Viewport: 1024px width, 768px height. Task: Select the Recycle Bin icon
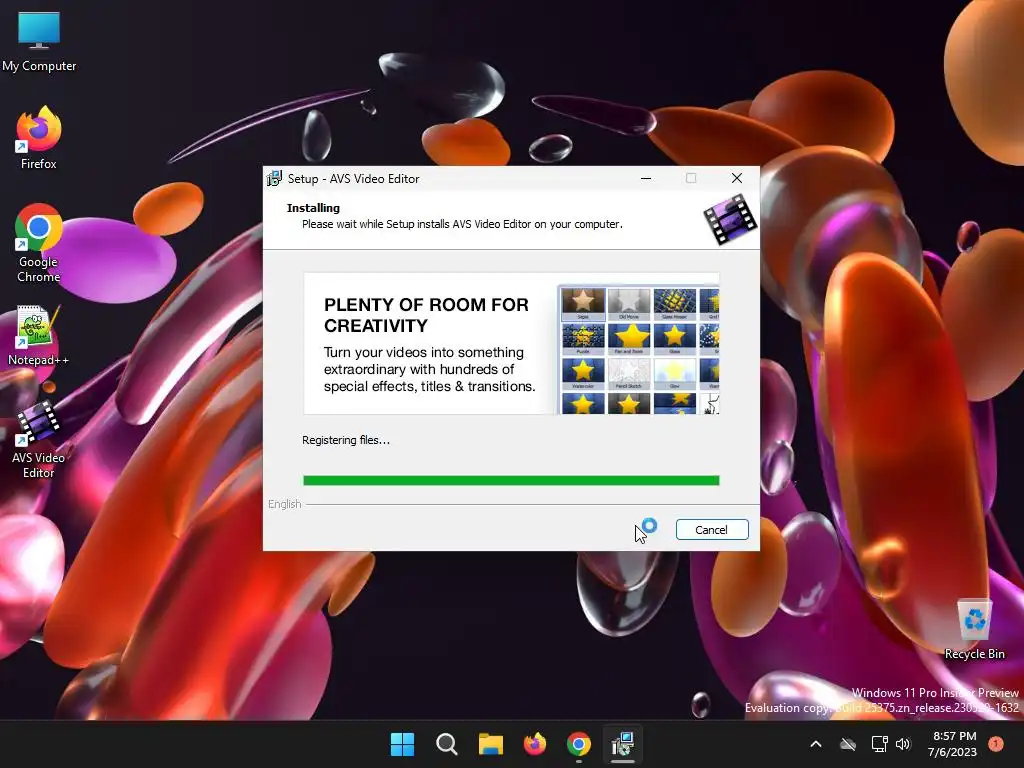[974, 630]
